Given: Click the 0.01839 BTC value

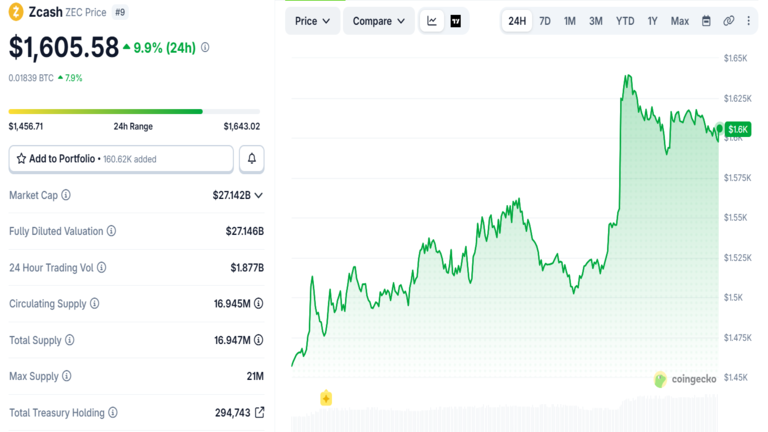Looking at the screenshot, I should pyautogui.click(x=31, y=78).
